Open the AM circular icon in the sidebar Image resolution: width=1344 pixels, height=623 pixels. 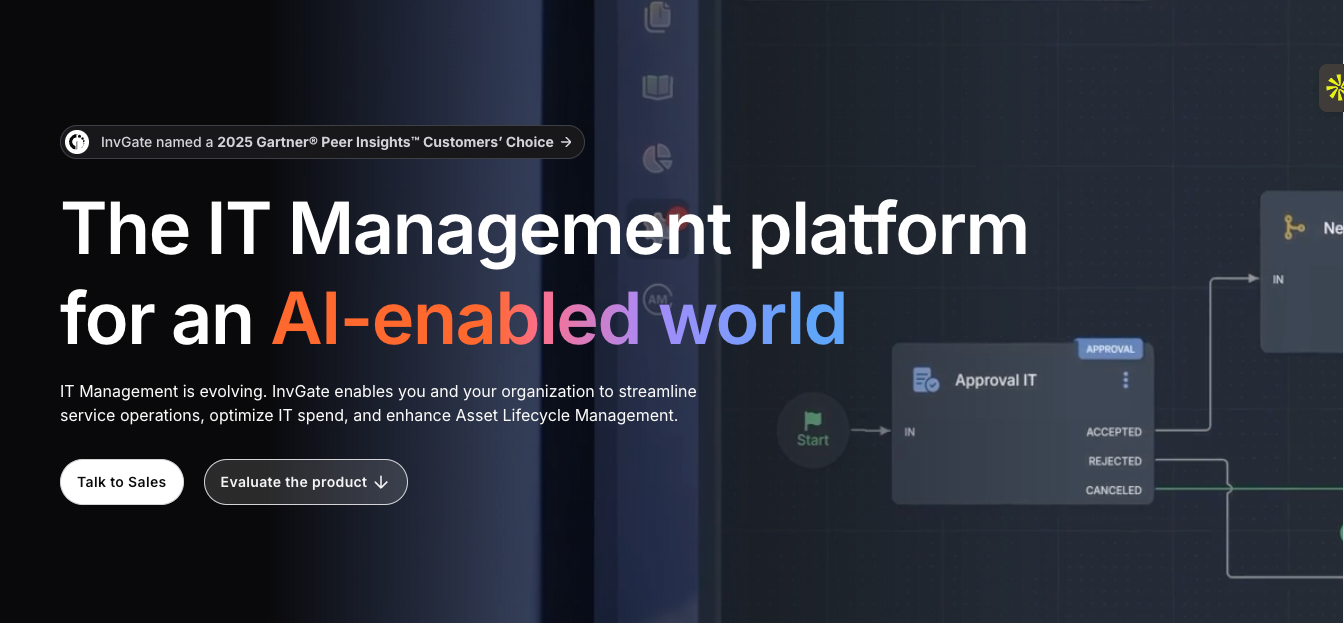click(x=657, y=298)
